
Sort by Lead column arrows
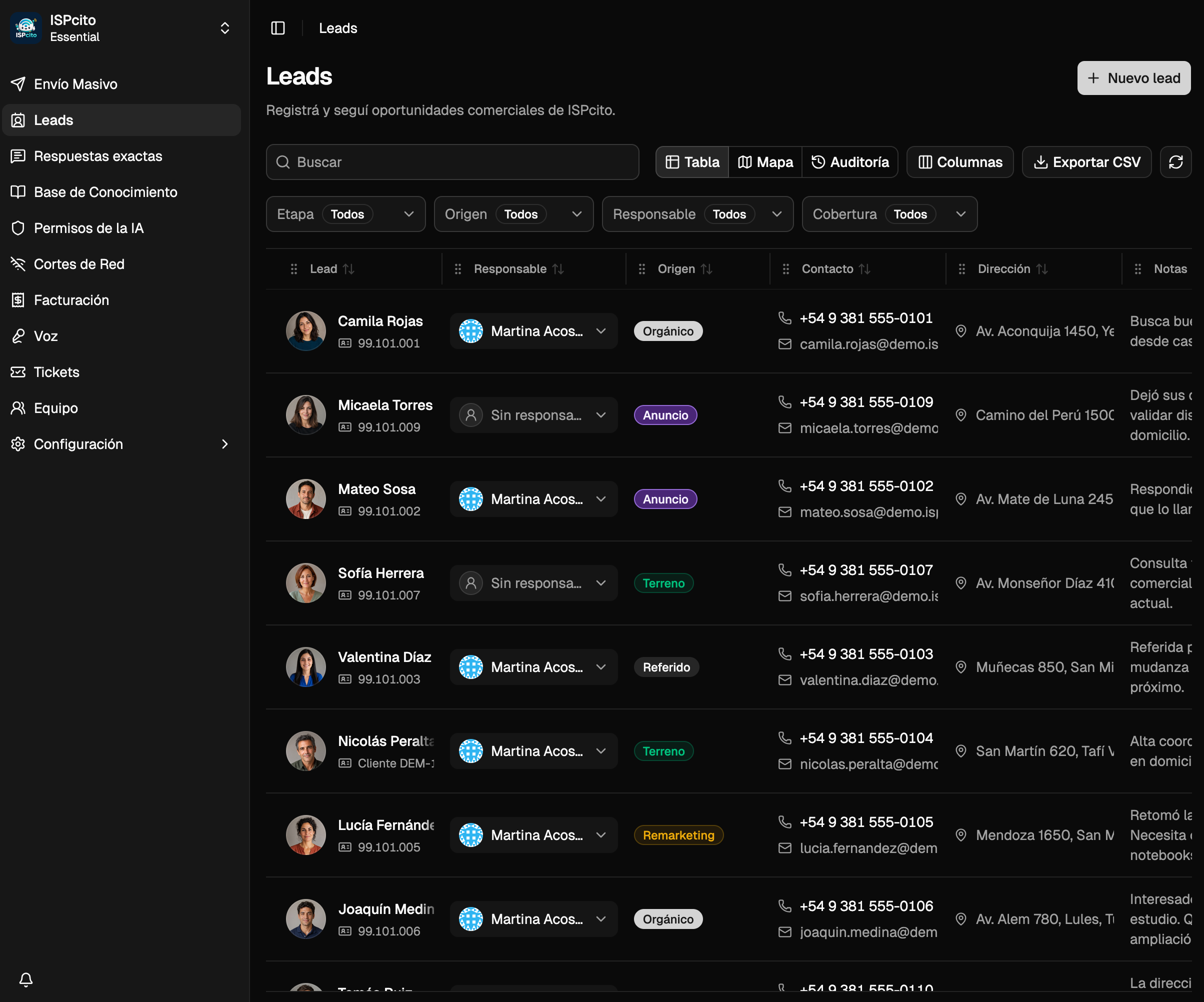click(x=348, y=269)
